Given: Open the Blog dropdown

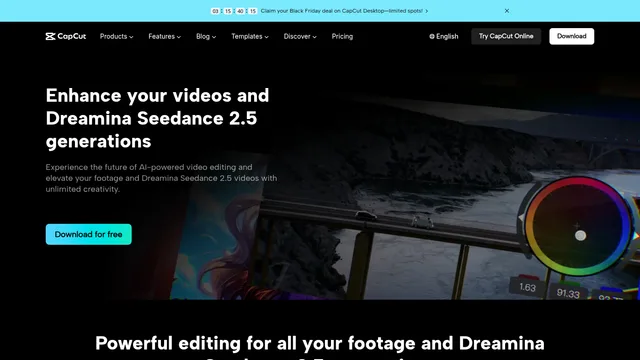Looking at the screenshot, I should pos(206,36).
